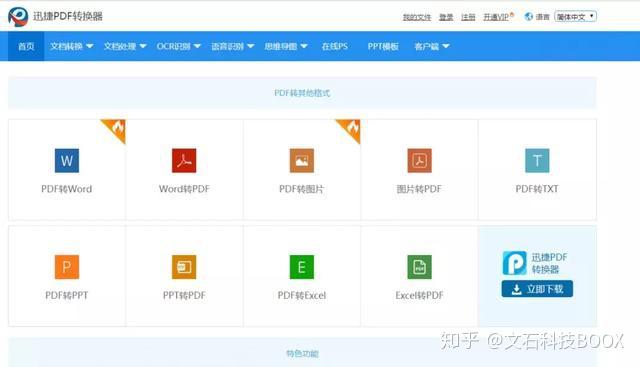This screenshot has height=367, width=640.
Task: Click the 迅捷PDF转换器 logo icon
Action: tap(18, 17)
